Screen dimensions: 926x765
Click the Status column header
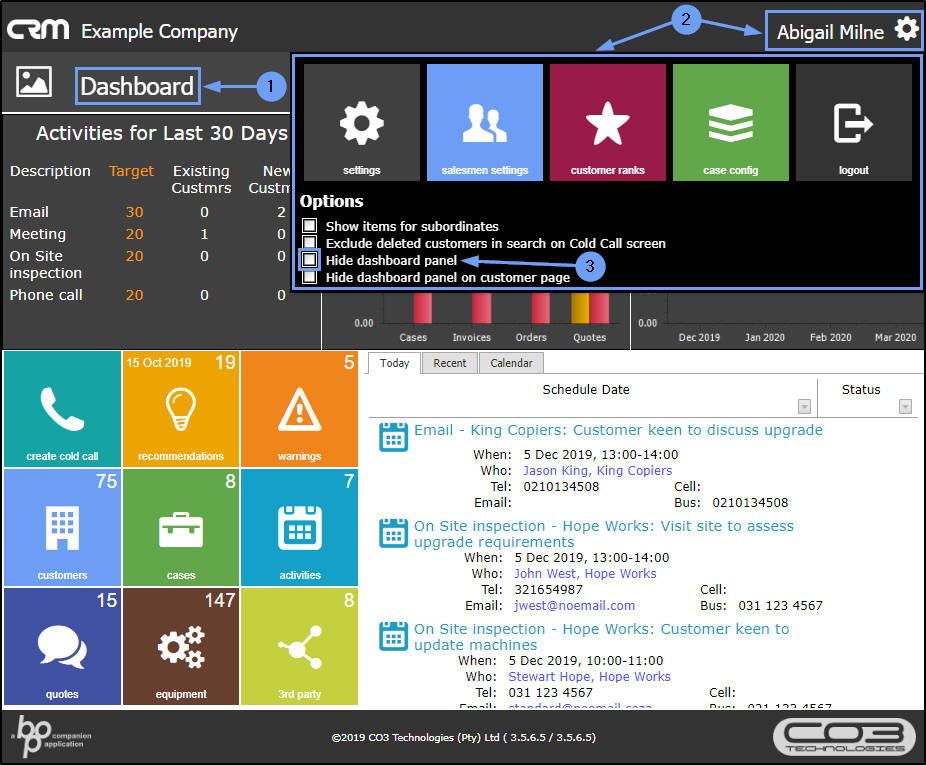[861, 389]
